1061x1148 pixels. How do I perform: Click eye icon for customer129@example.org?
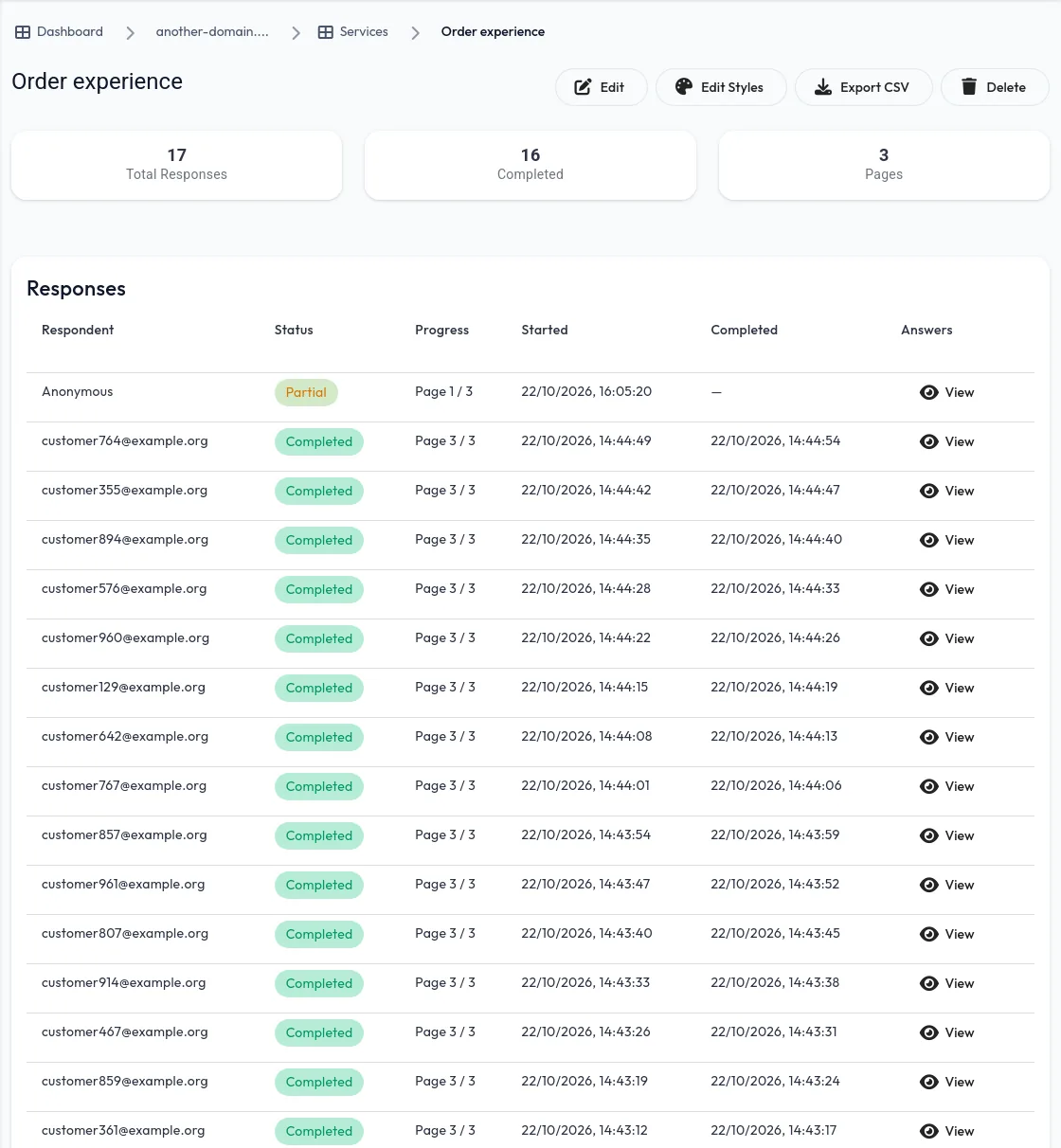(x=929, y=688)
